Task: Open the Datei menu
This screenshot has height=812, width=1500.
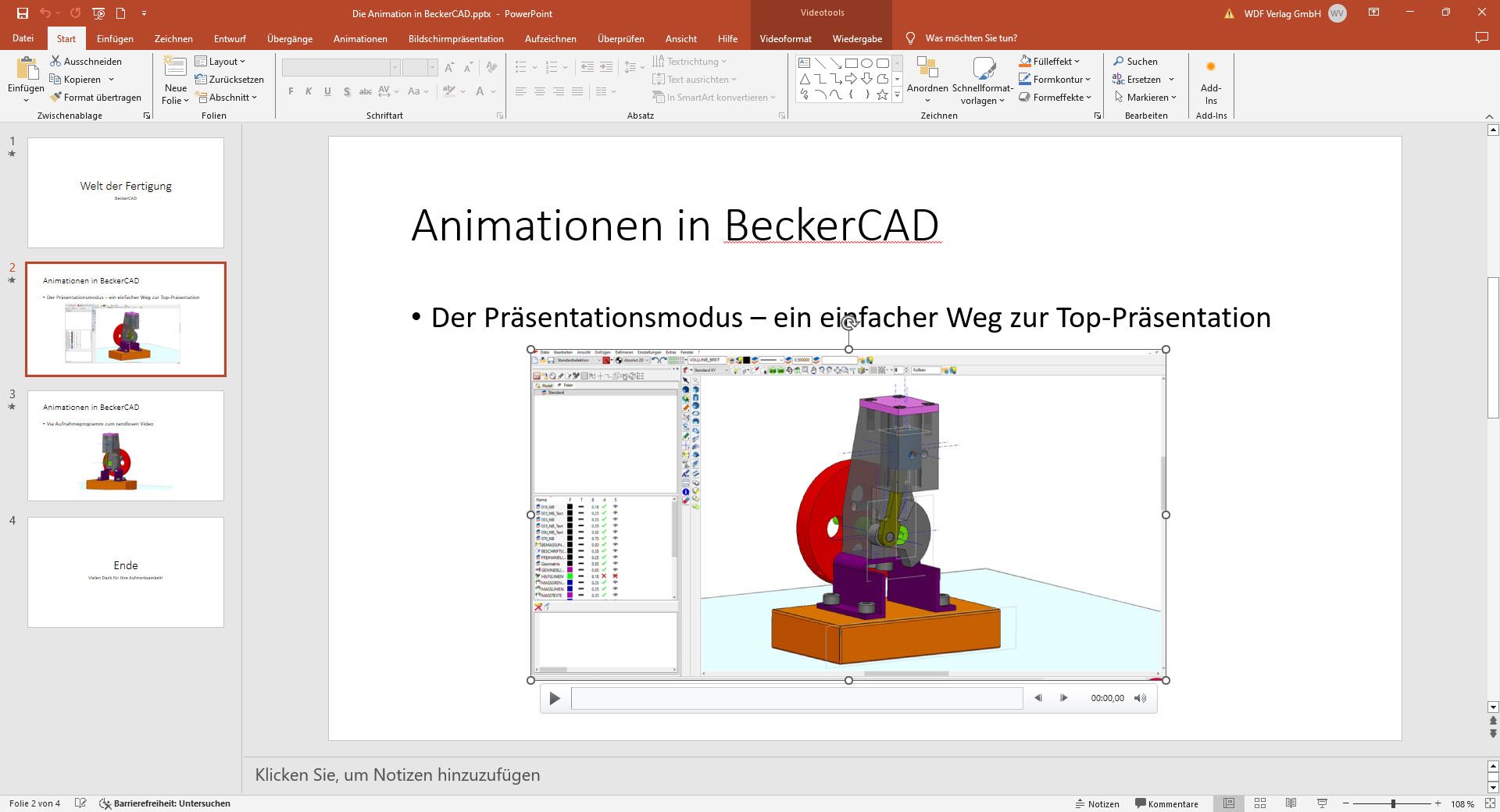Action: coord(23,38)
